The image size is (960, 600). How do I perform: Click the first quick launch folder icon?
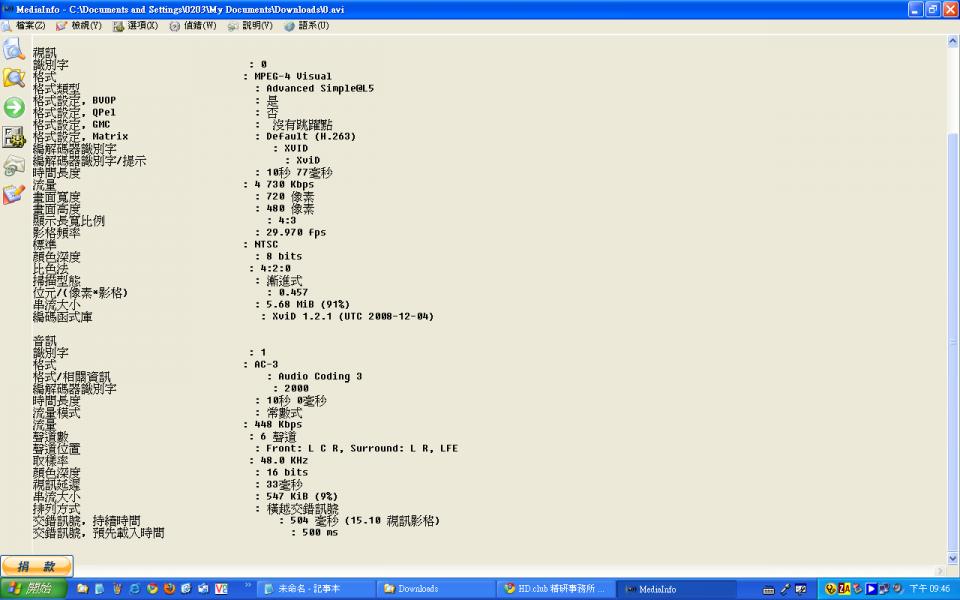[x=82, y=589]
